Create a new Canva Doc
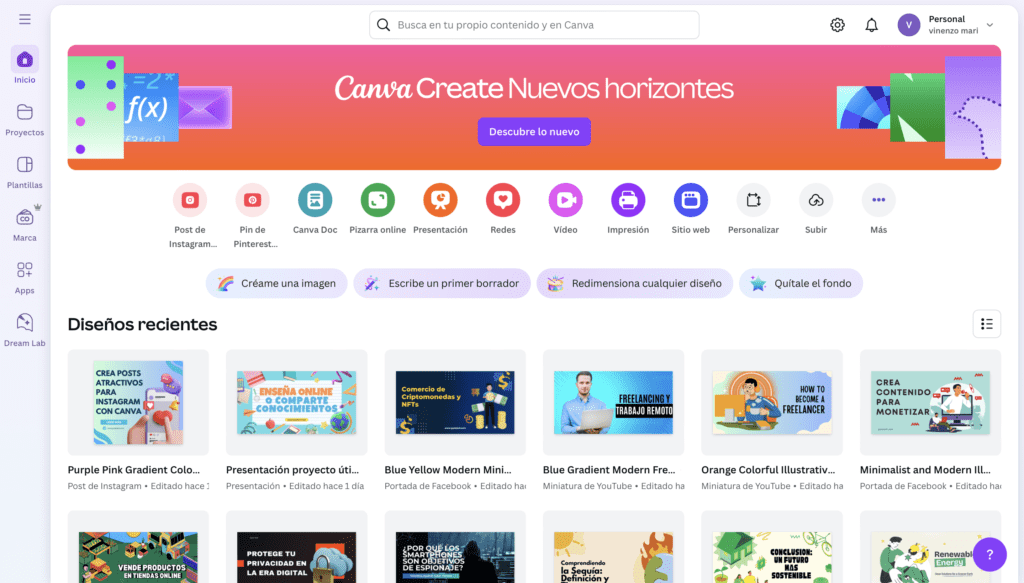Image resolution: width=1024 pixels, height=583 pixels. point(315,200)
